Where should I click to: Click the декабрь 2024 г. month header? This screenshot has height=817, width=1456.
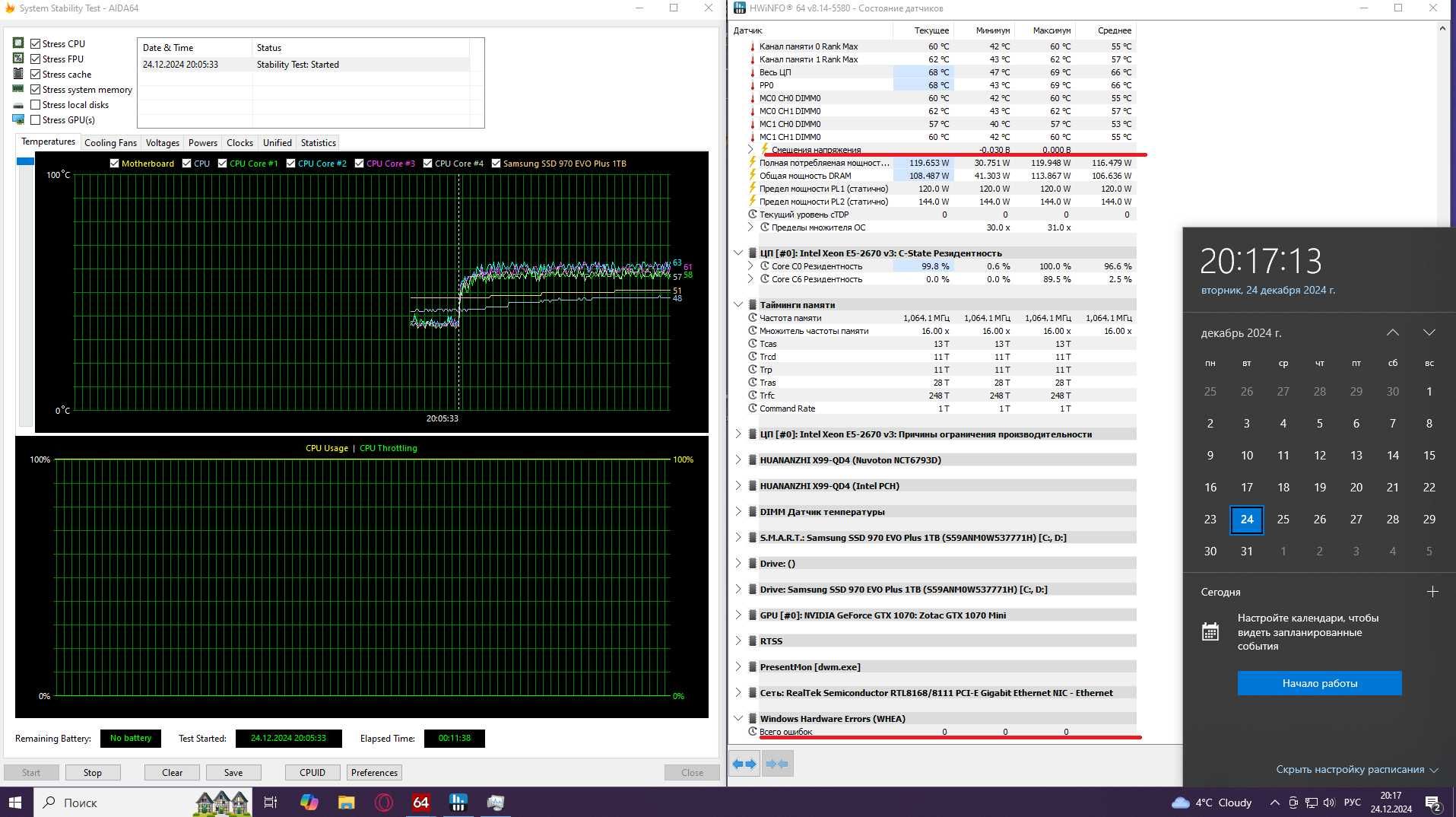click(1241, 332)
